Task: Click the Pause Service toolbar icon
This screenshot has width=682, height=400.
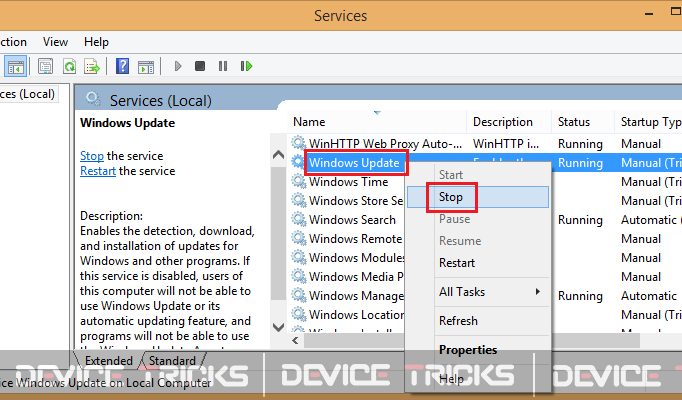Action: 223,66
